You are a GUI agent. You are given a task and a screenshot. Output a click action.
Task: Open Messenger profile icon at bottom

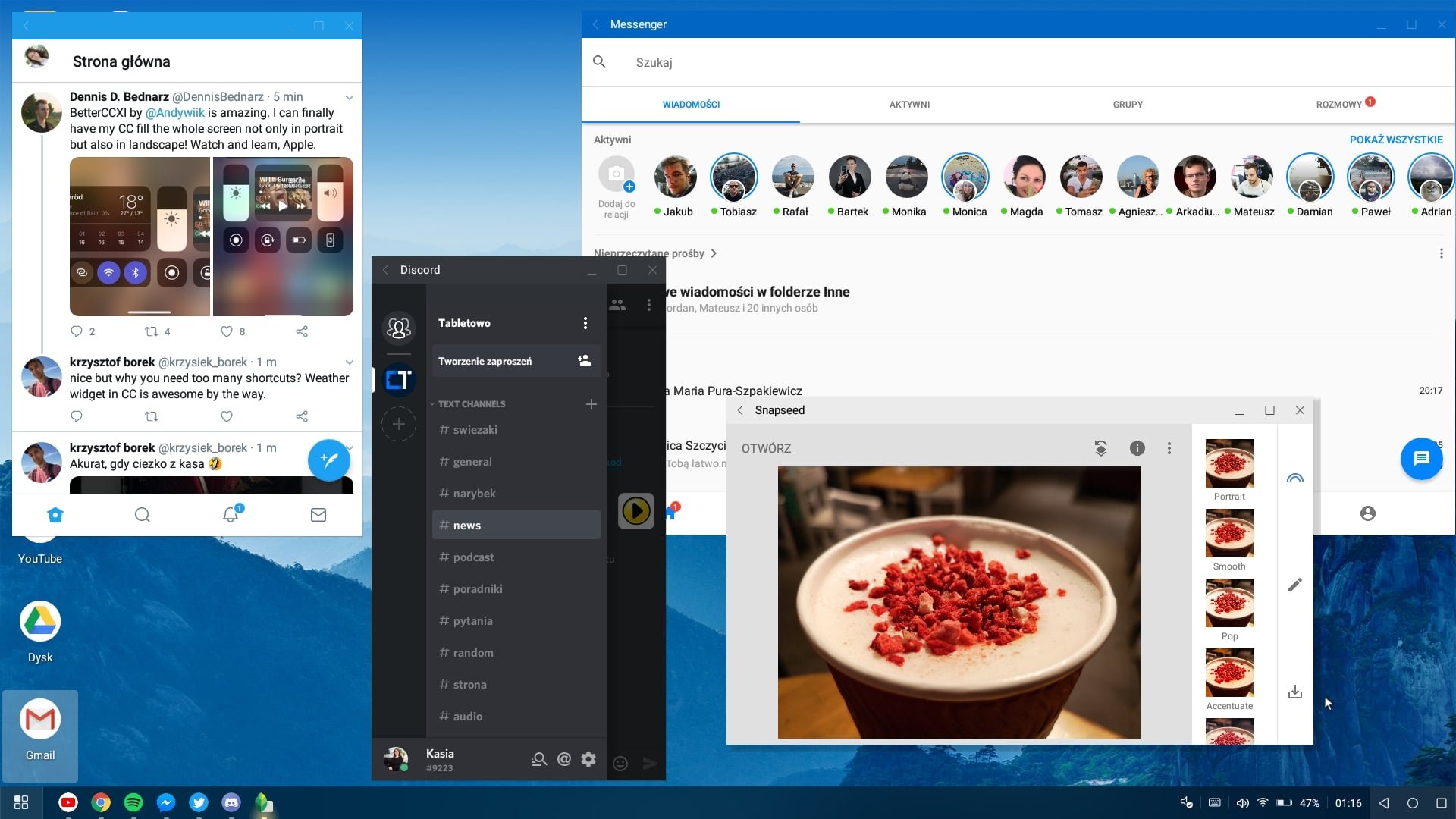pyautogui.click(x=1368, y=513)
